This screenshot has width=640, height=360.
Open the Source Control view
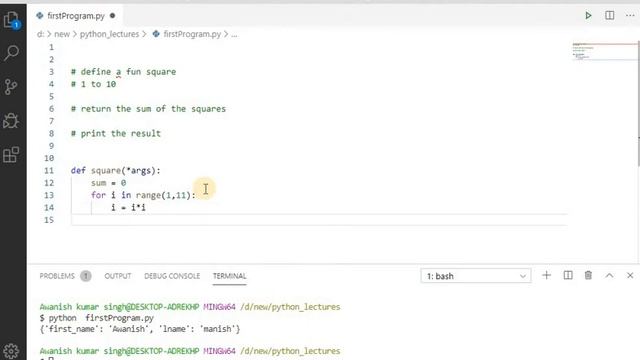point(11,87)
